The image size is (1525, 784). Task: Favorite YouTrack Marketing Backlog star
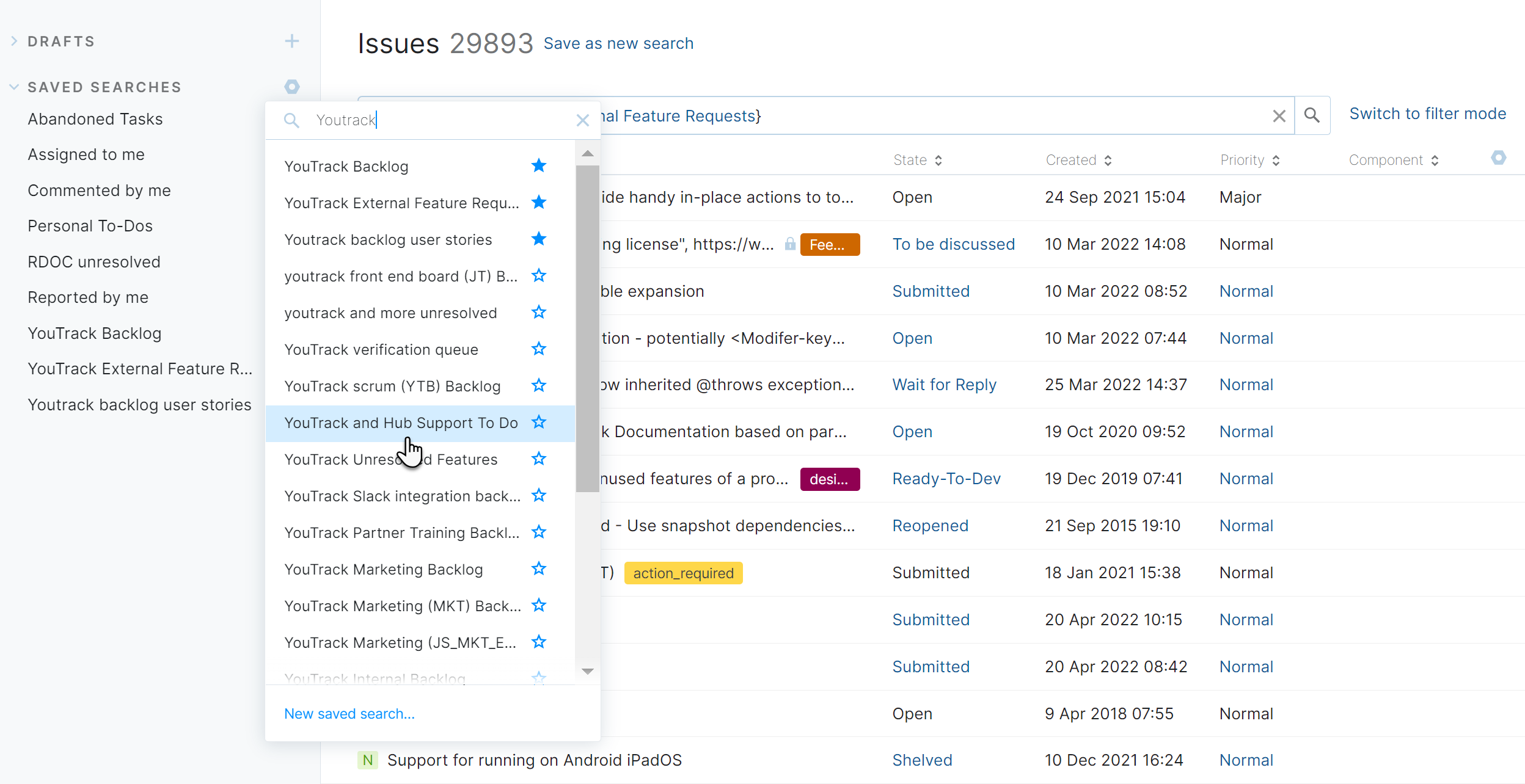538,568
